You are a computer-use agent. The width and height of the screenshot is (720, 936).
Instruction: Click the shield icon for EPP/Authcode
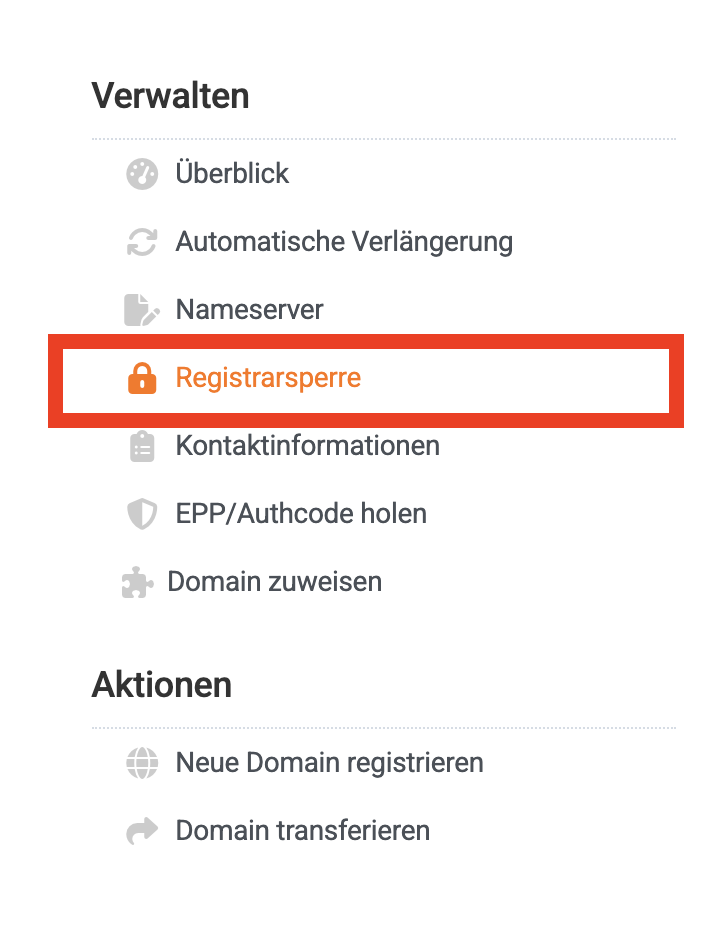pos(142,514)
